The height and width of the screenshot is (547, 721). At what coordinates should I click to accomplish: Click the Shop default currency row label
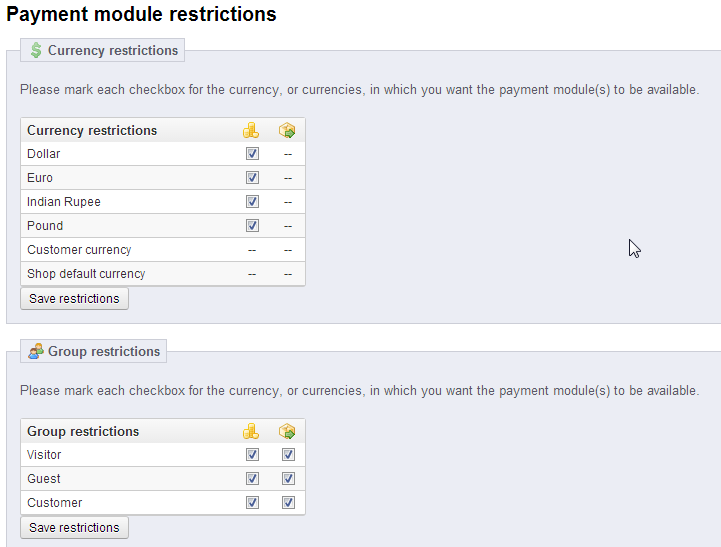(86, 274)
